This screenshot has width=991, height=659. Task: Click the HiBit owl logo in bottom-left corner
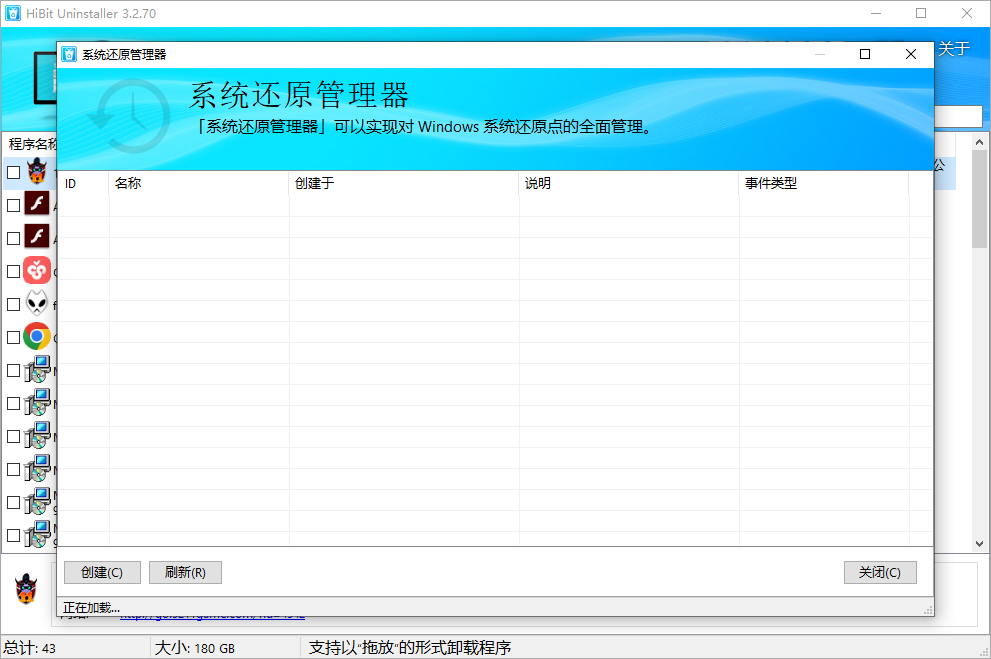pyautogui.click(x=26, y=591)
